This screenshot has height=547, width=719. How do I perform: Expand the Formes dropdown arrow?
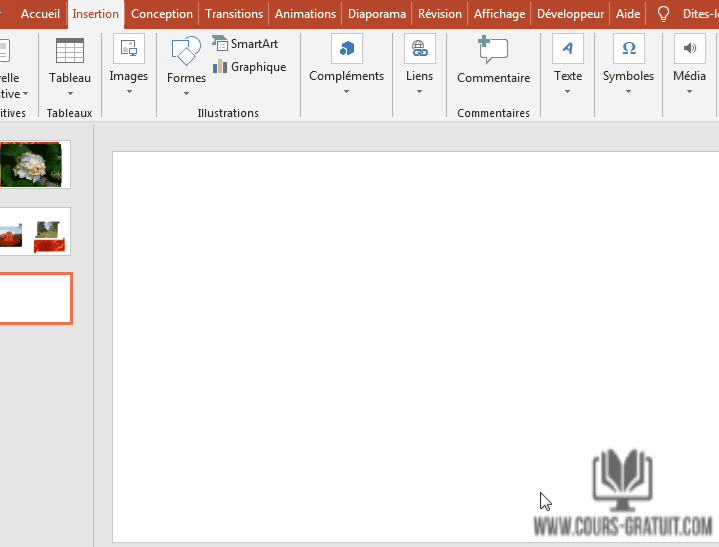[186, 94]
